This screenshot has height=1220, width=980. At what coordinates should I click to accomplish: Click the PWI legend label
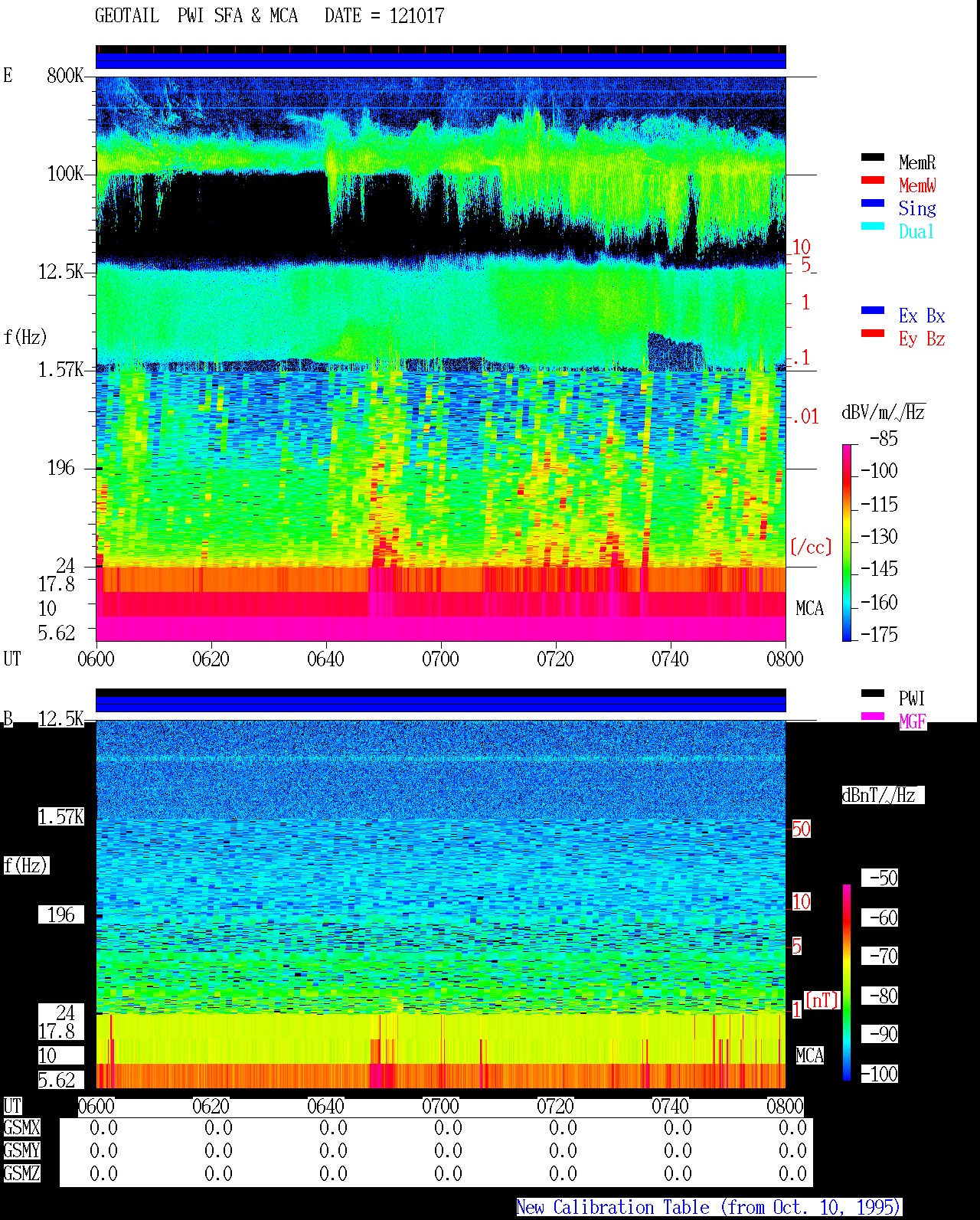(x=912, y=698)
